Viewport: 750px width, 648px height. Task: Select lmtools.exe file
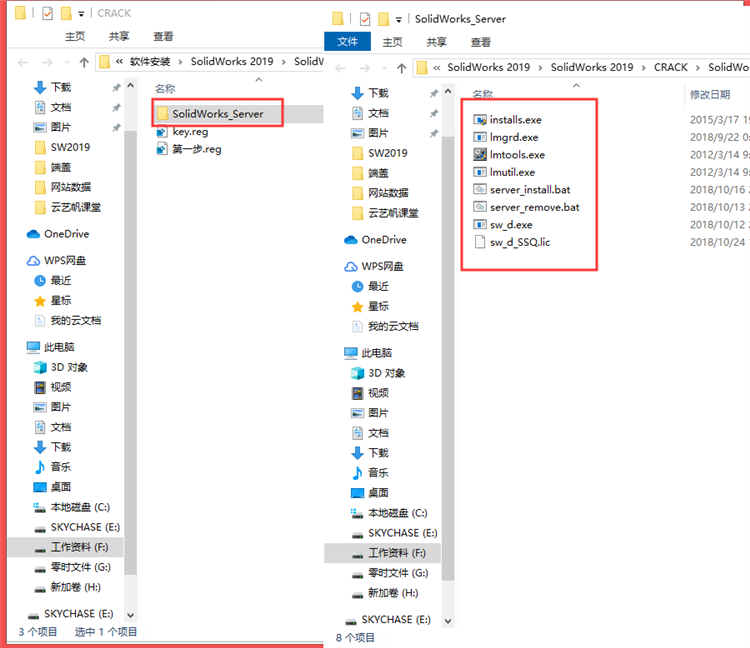(509, 154)
